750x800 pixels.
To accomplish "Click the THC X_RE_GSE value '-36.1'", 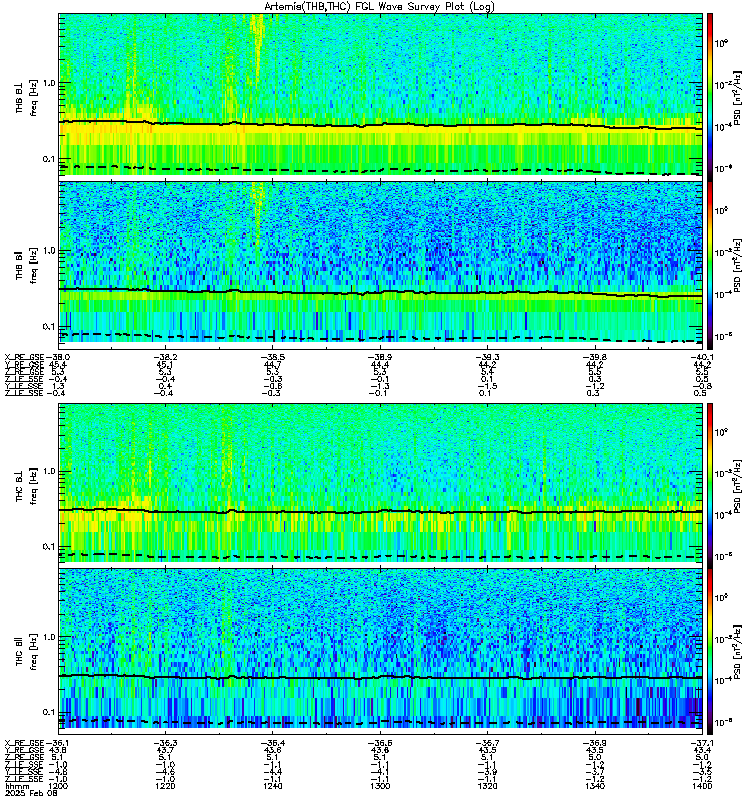I will 56,743.
